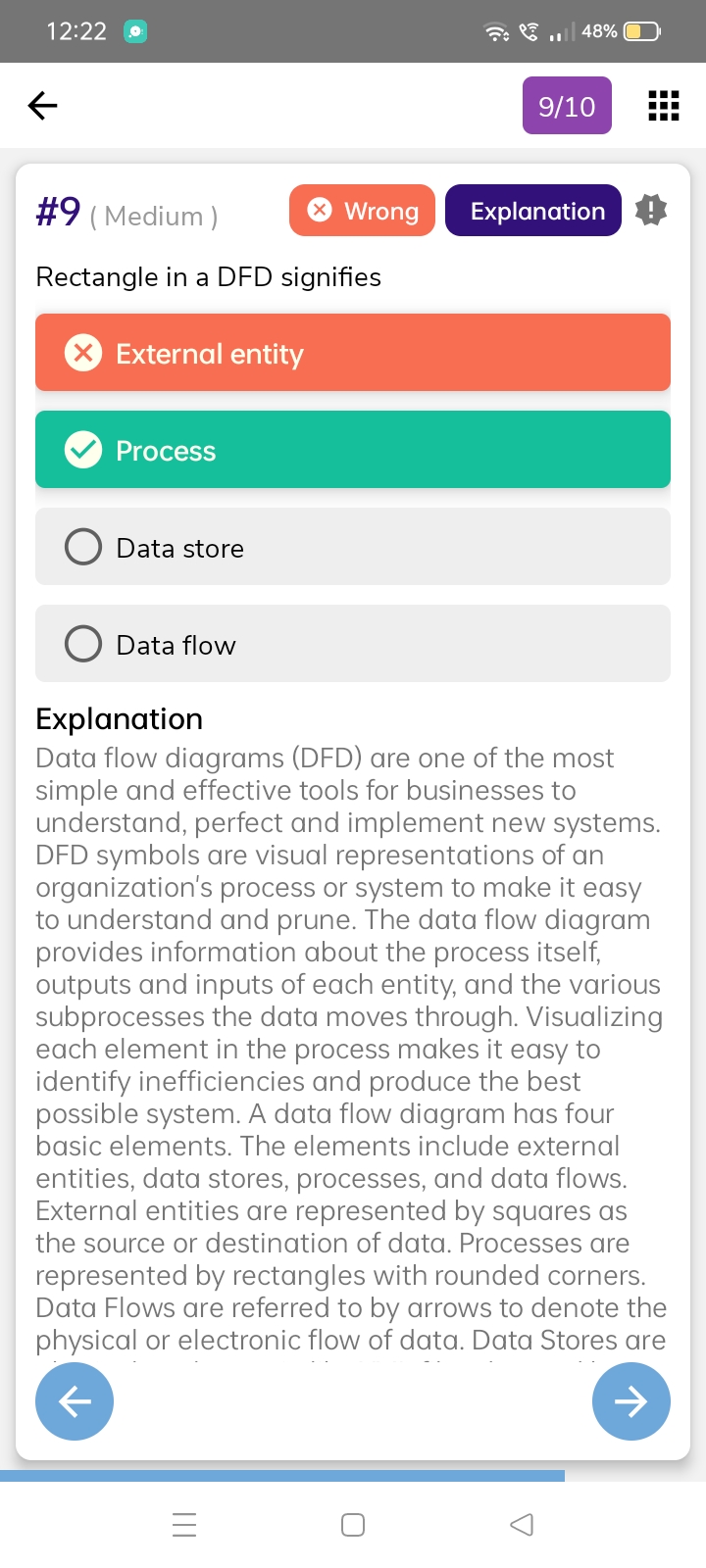Tap the Wi-Fi status icon
Image resolution: width=706 pixels, height=1568 pixels.
(x=497, y=32)
